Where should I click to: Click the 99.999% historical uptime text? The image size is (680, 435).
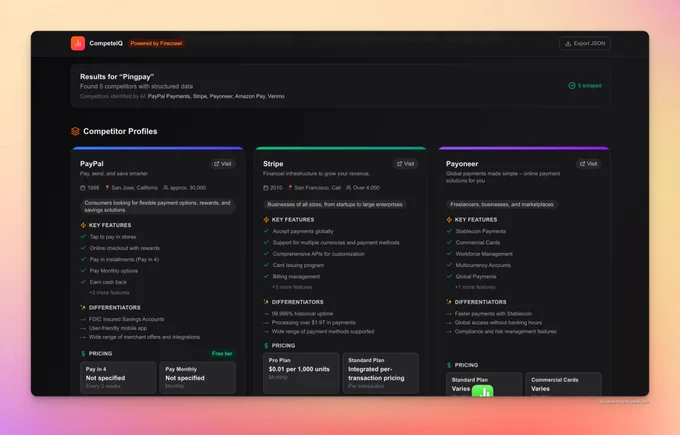pos(302,314)
